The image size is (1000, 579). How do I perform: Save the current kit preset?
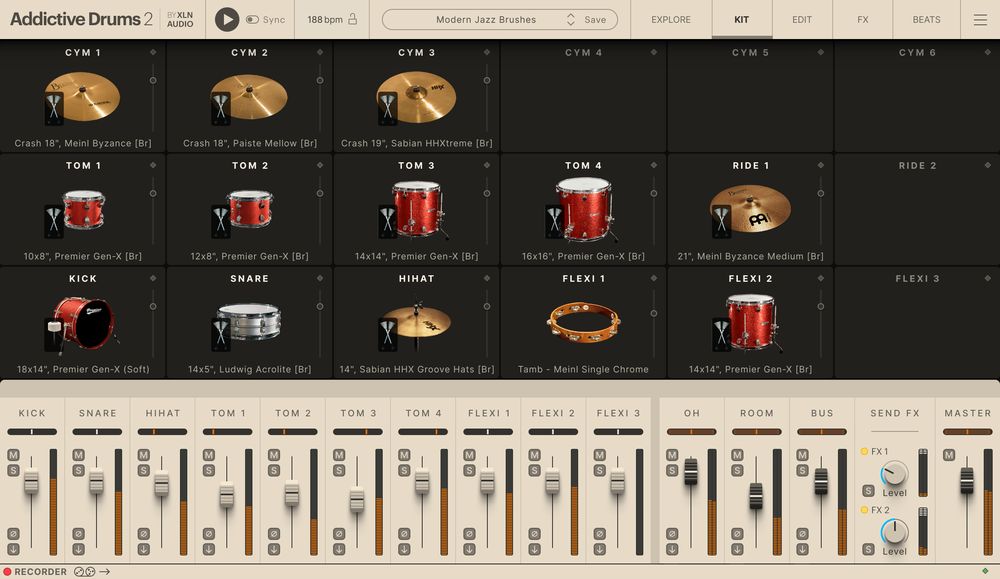pyautogui.click(x=594, y=18)
